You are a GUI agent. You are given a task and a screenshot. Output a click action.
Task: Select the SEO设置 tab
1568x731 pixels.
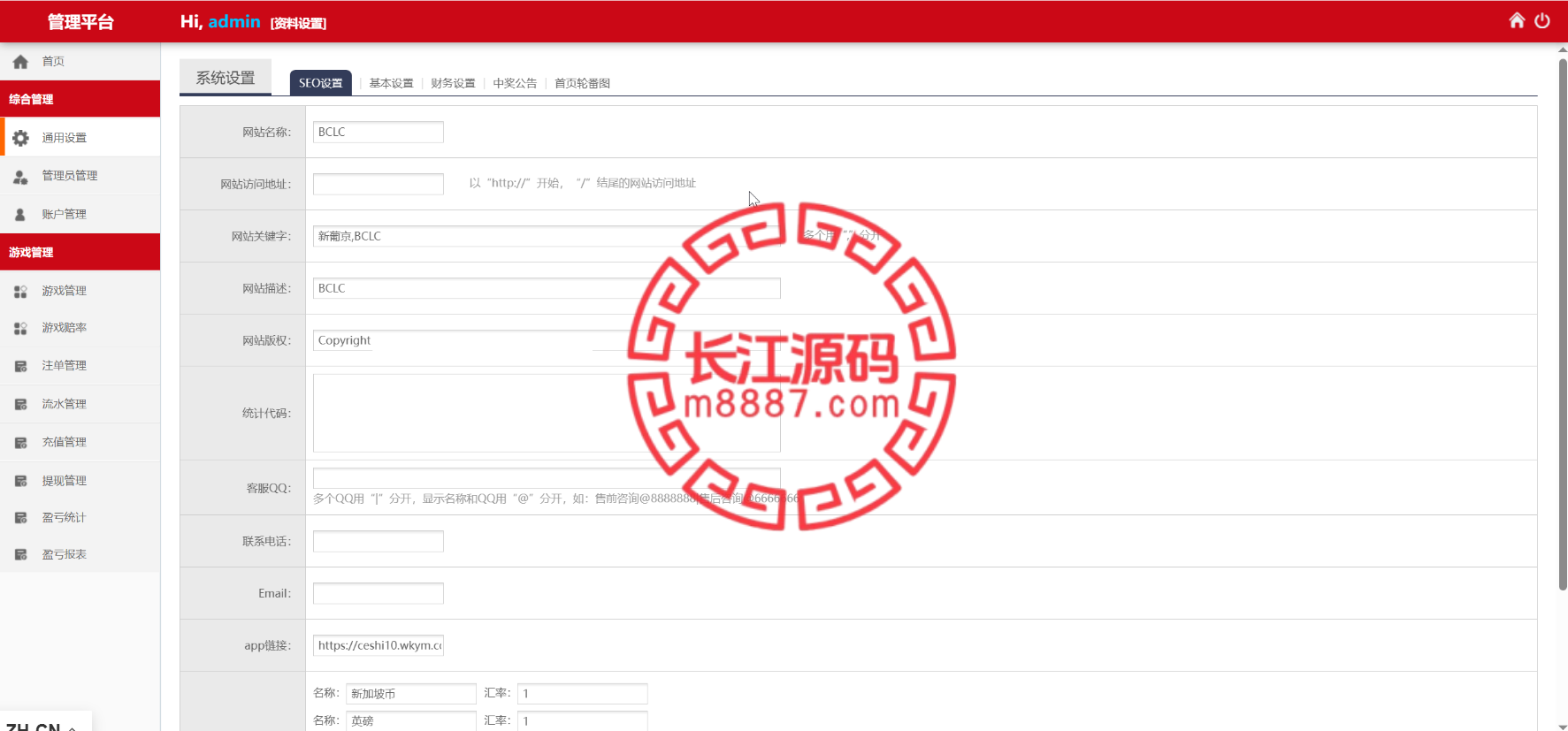coord(320,83)
